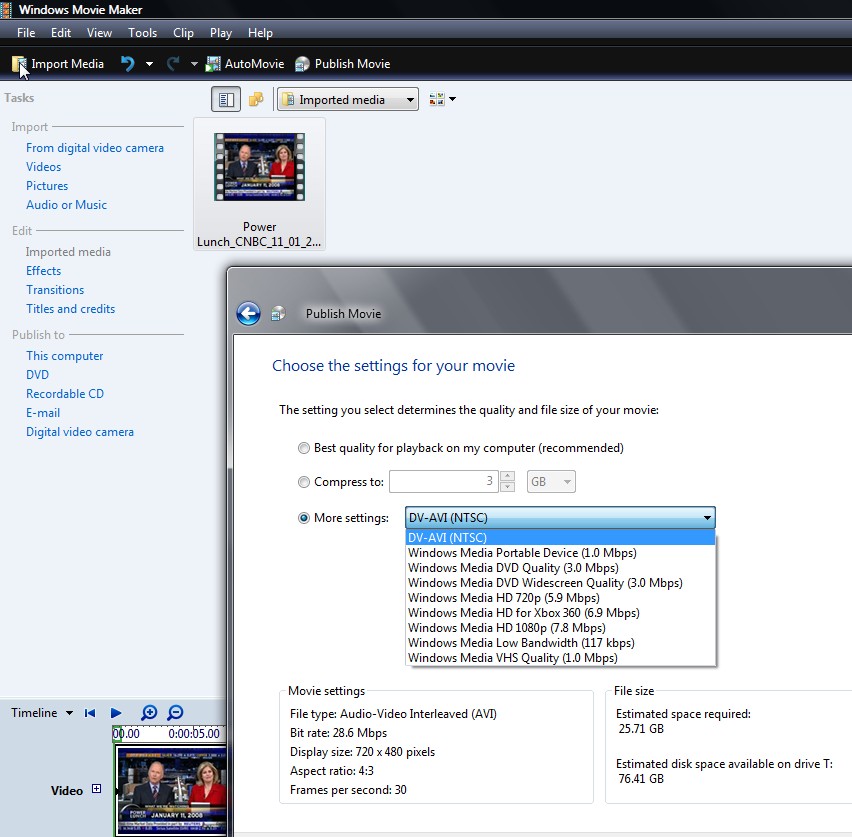The height and width of the screenshot is (837, 852).
Task: Open the Tools menu
Action: coord(142,33)
